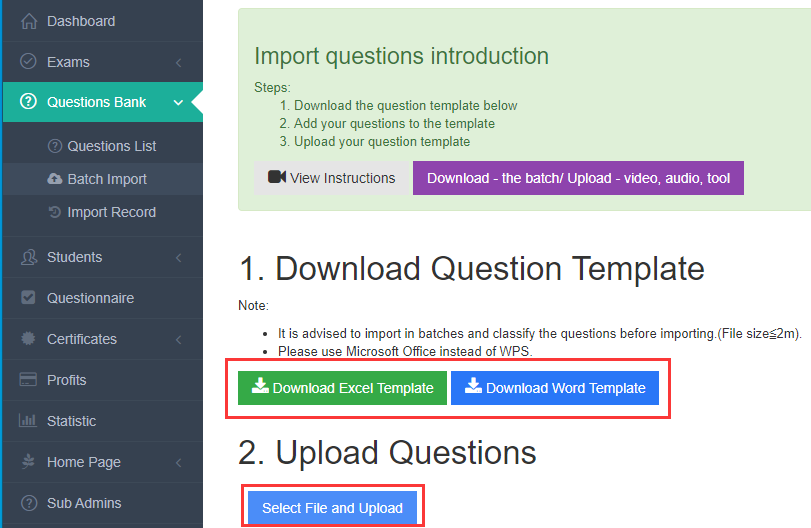The height and width of the screenshot is (528, 811).
Task: Click the purple Download batch upload tool button
Action: point(578,178)
